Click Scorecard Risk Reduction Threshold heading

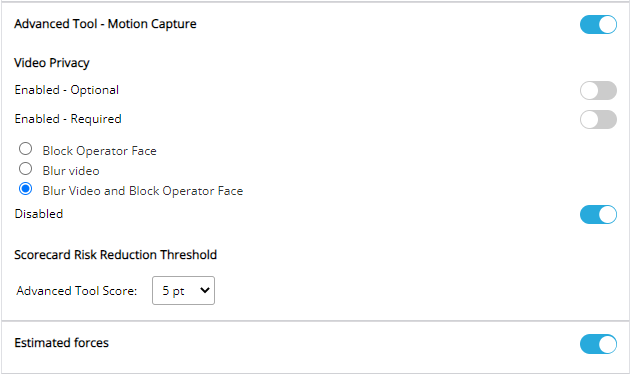click(x=115, y=255)
